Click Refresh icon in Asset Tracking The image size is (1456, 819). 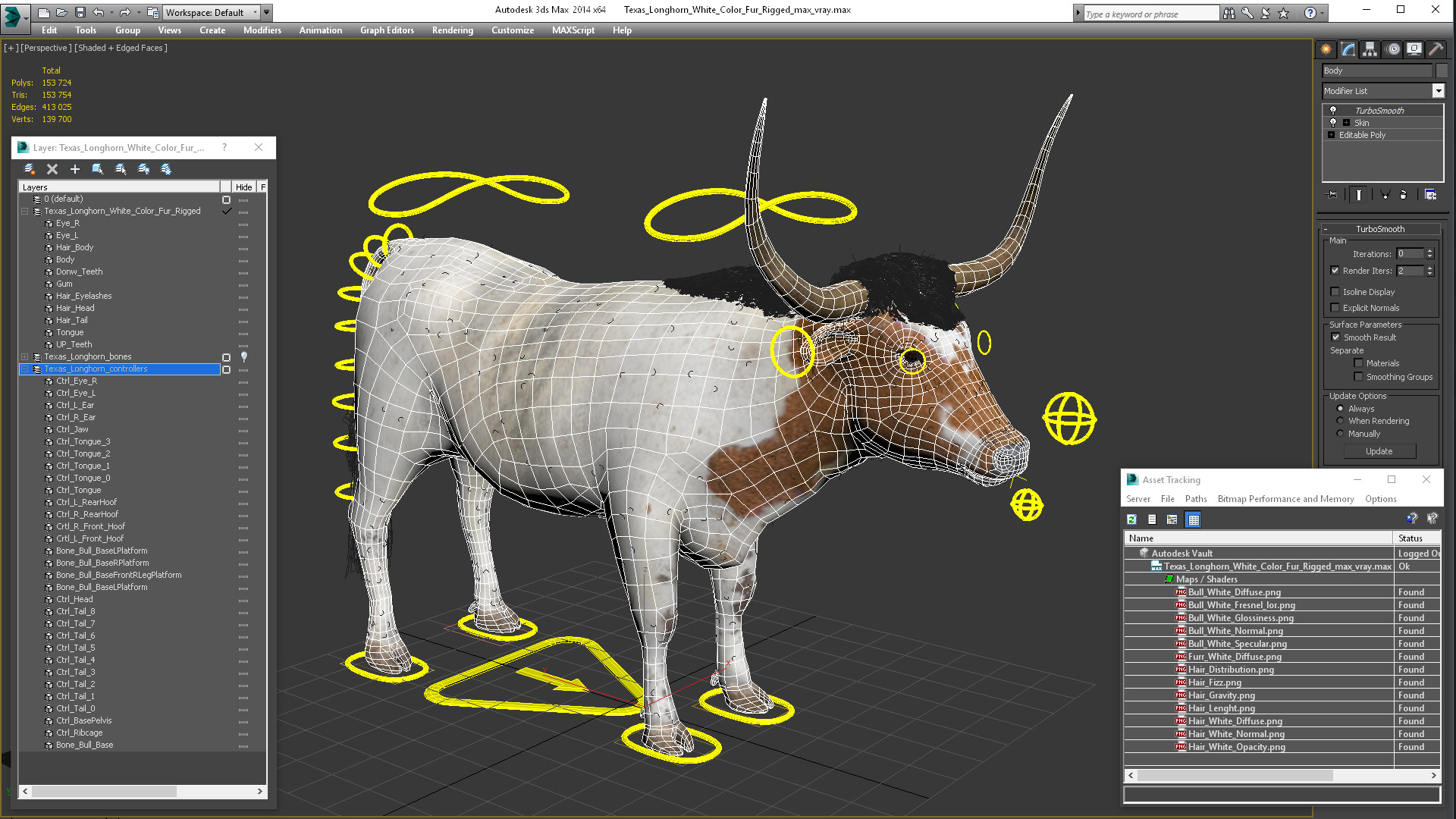(x=1131, y=519)
